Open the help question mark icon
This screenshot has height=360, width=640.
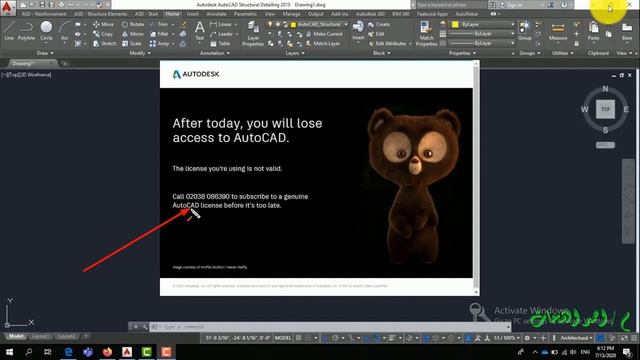[564, 5]
